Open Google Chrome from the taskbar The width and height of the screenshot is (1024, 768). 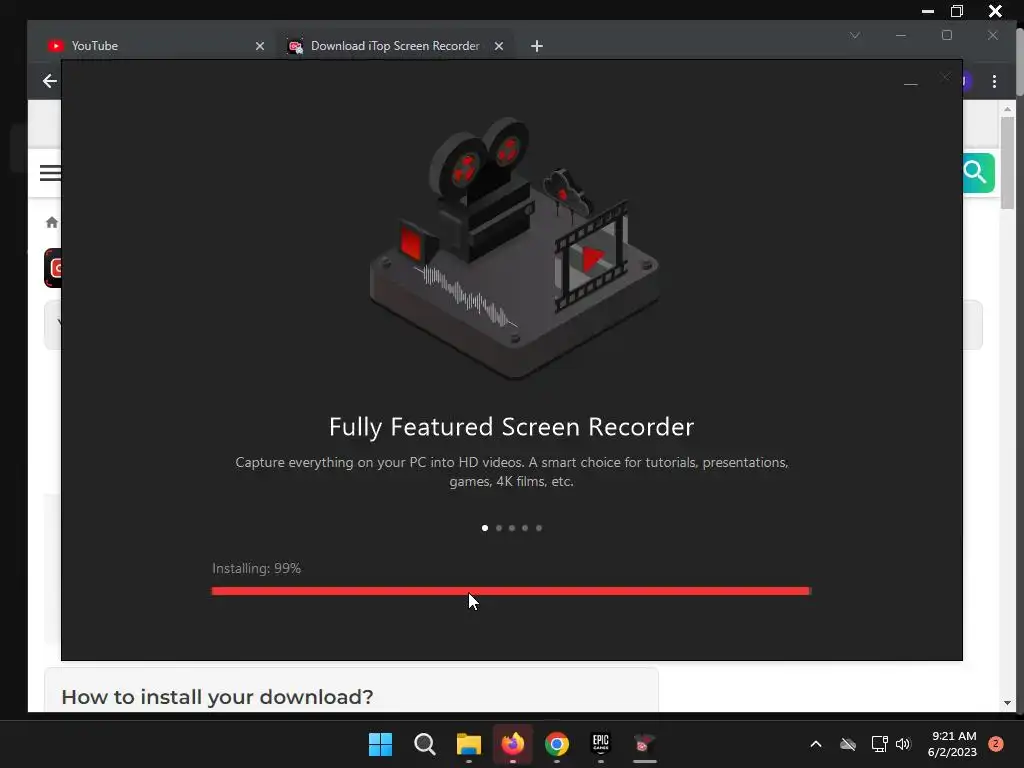[x=557, y=744]
